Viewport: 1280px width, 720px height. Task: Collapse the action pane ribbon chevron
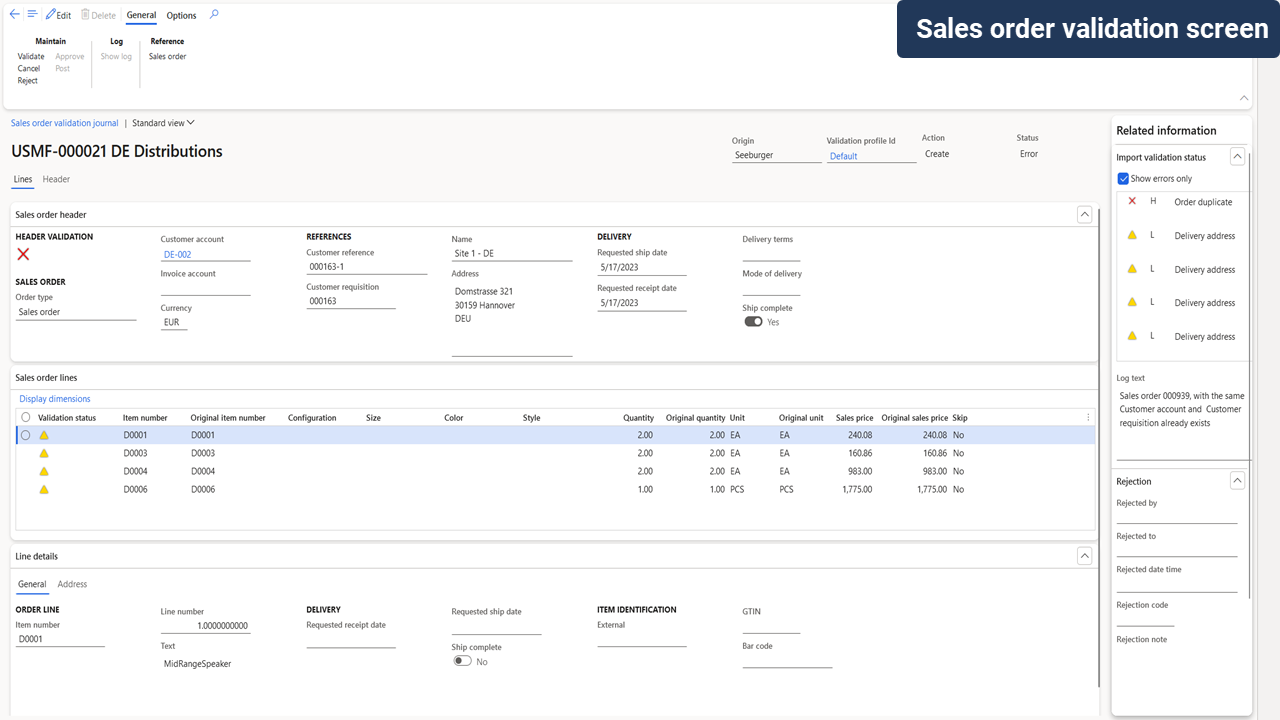pos(1244,98)
